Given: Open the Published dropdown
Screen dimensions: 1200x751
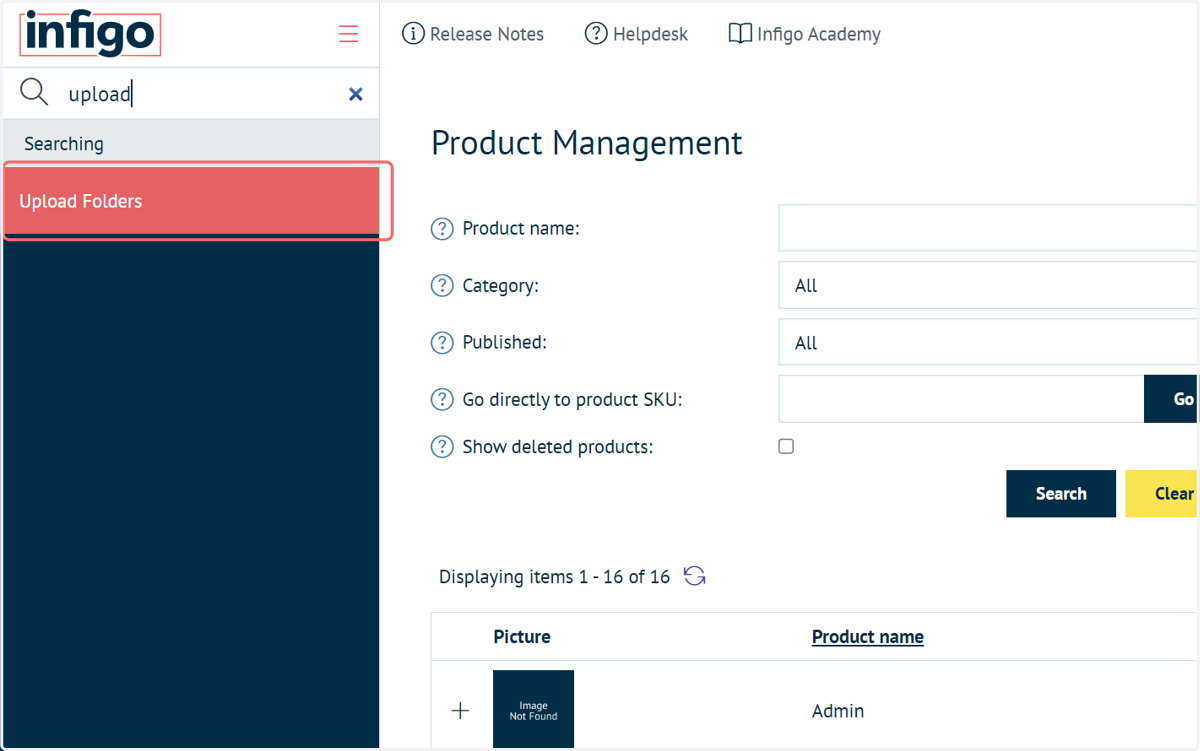Looking at the screenshot, I should click(988, 343).
